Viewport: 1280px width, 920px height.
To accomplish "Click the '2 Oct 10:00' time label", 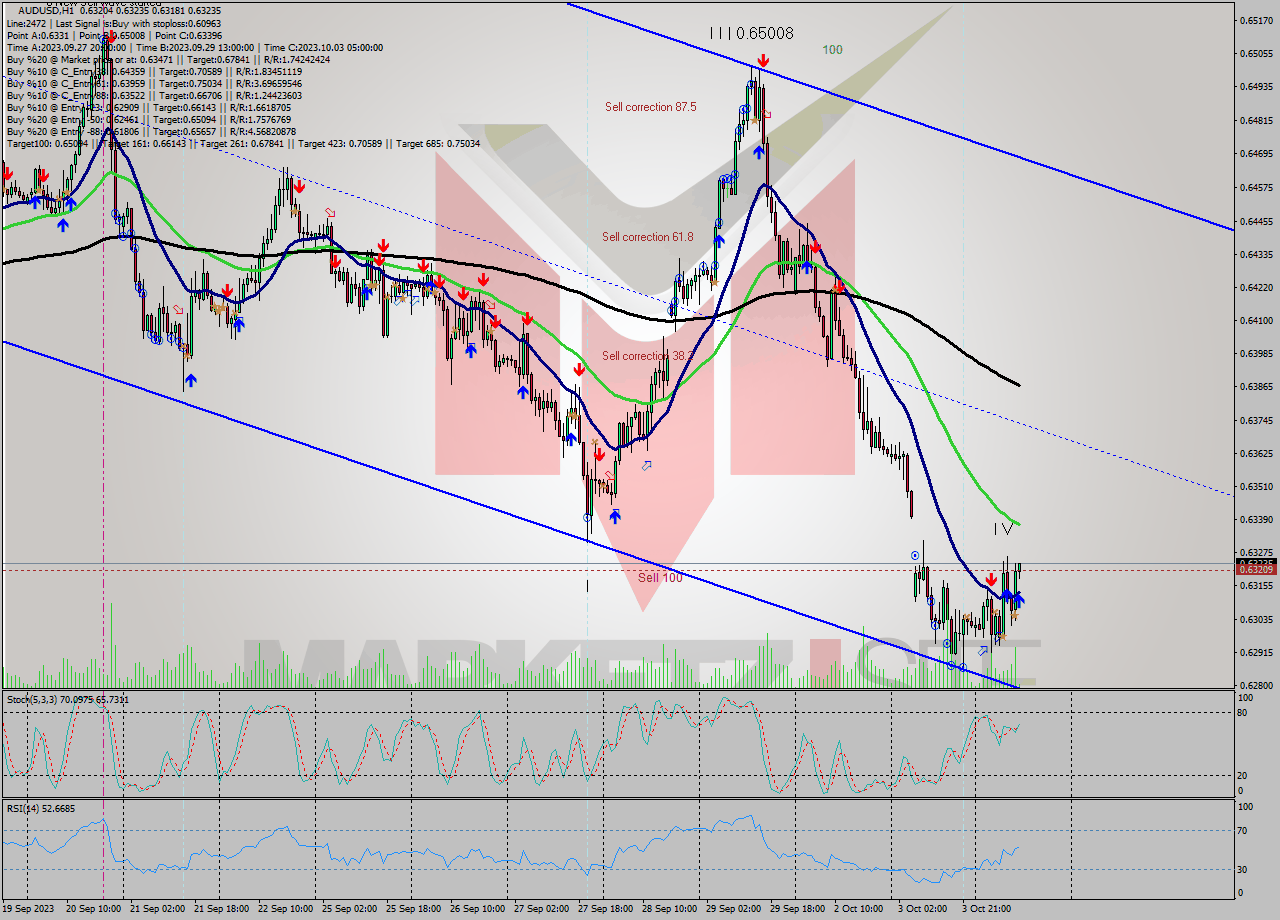I will pyautogui.click(x=859, y=908).
